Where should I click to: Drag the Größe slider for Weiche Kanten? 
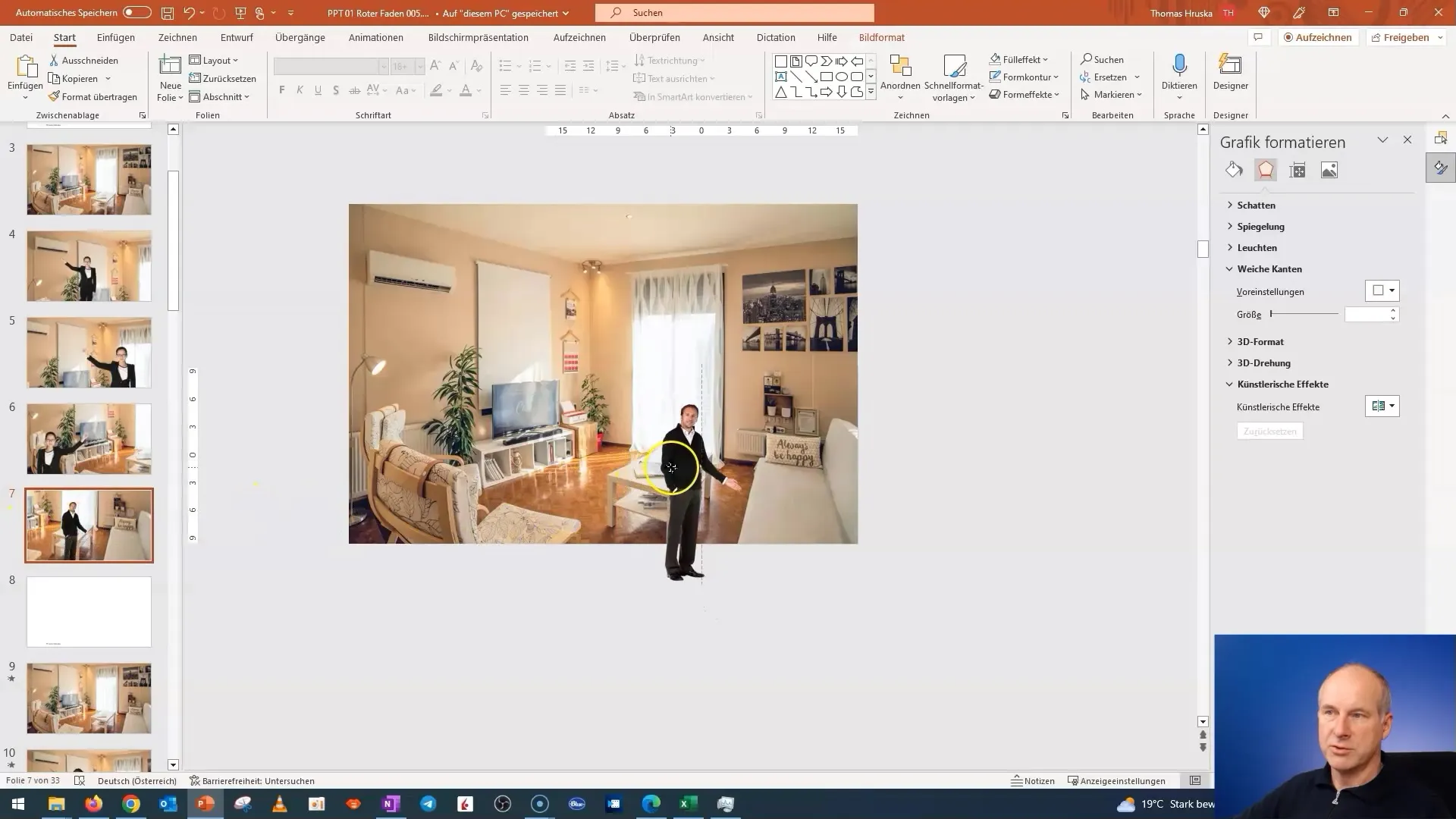coord(1272,314)
